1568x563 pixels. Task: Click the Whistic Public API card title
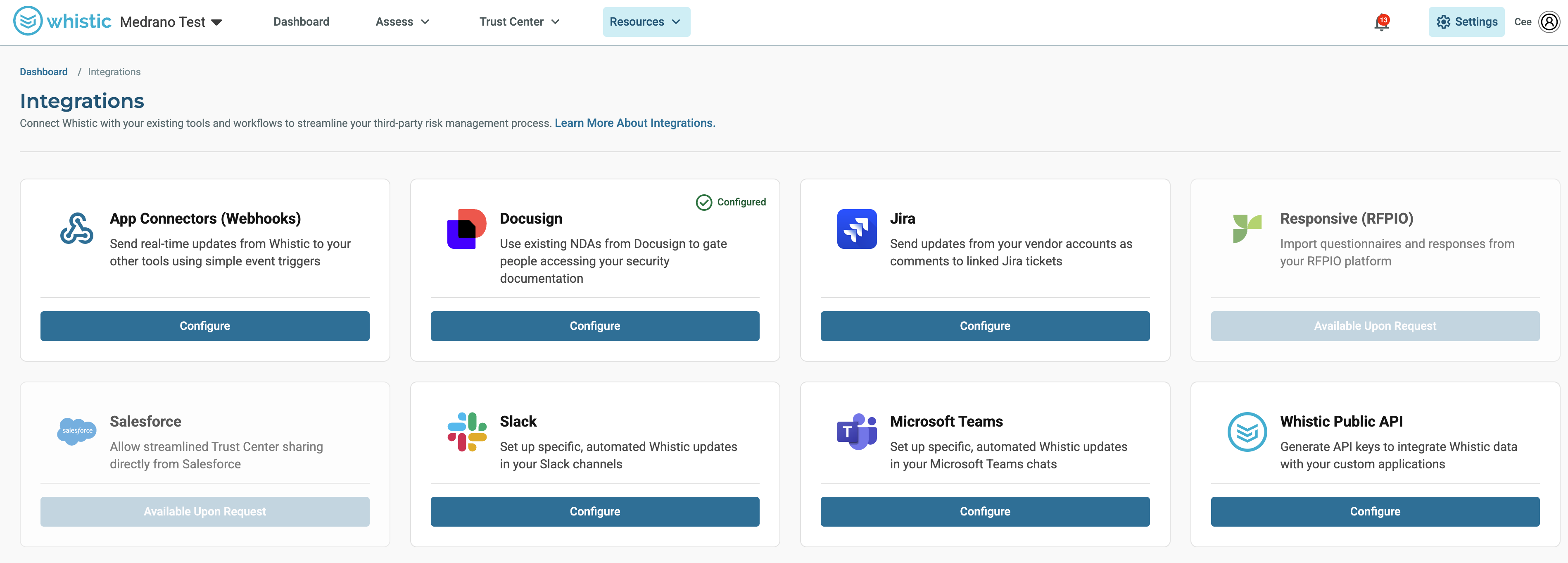tap(1341, 422)
